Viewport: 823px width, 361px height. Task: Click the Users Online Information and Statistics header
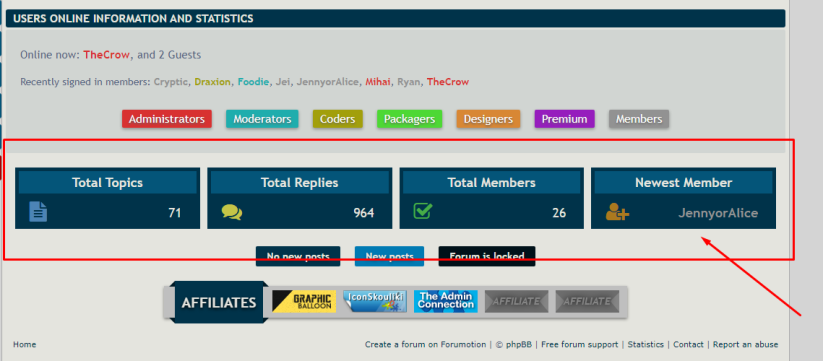pos(396,19)
